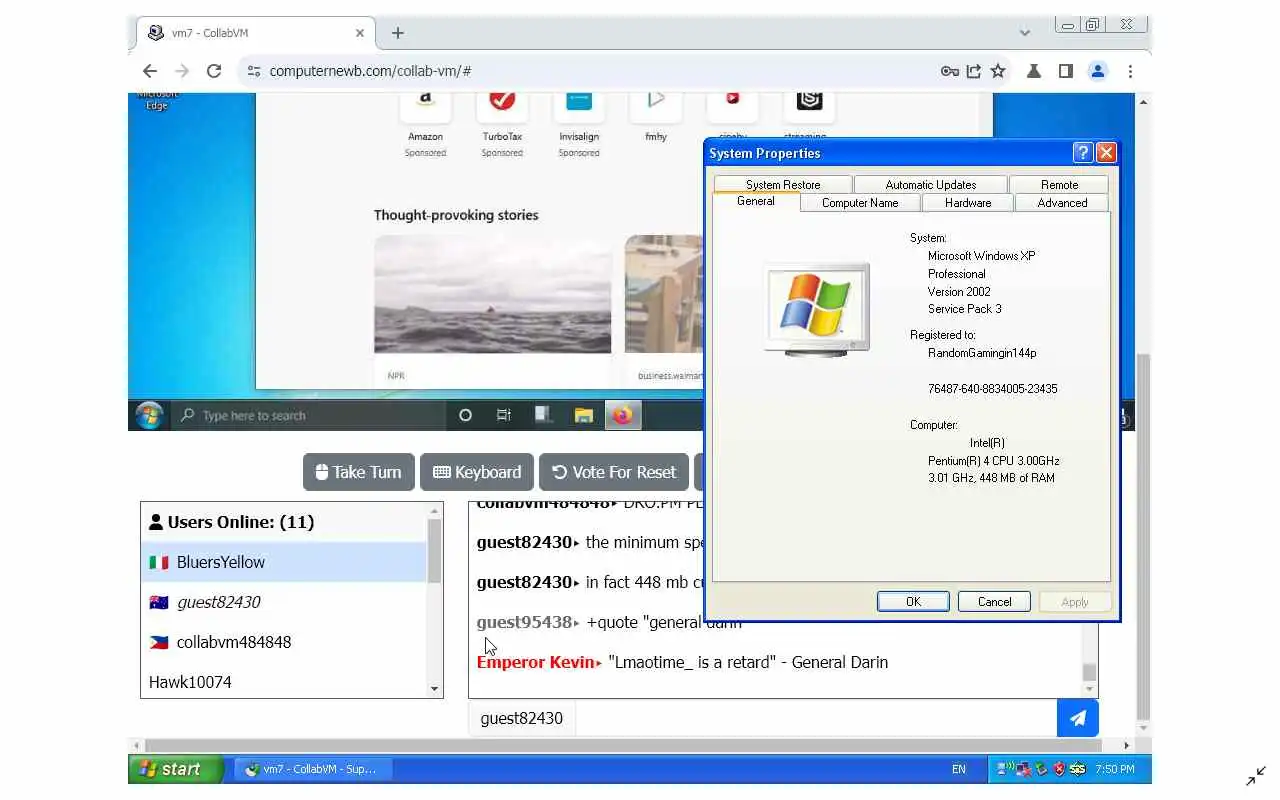This screenshot has height=800, width=1280.
Task: Switch to the Remote tab
Action: 1059,184
